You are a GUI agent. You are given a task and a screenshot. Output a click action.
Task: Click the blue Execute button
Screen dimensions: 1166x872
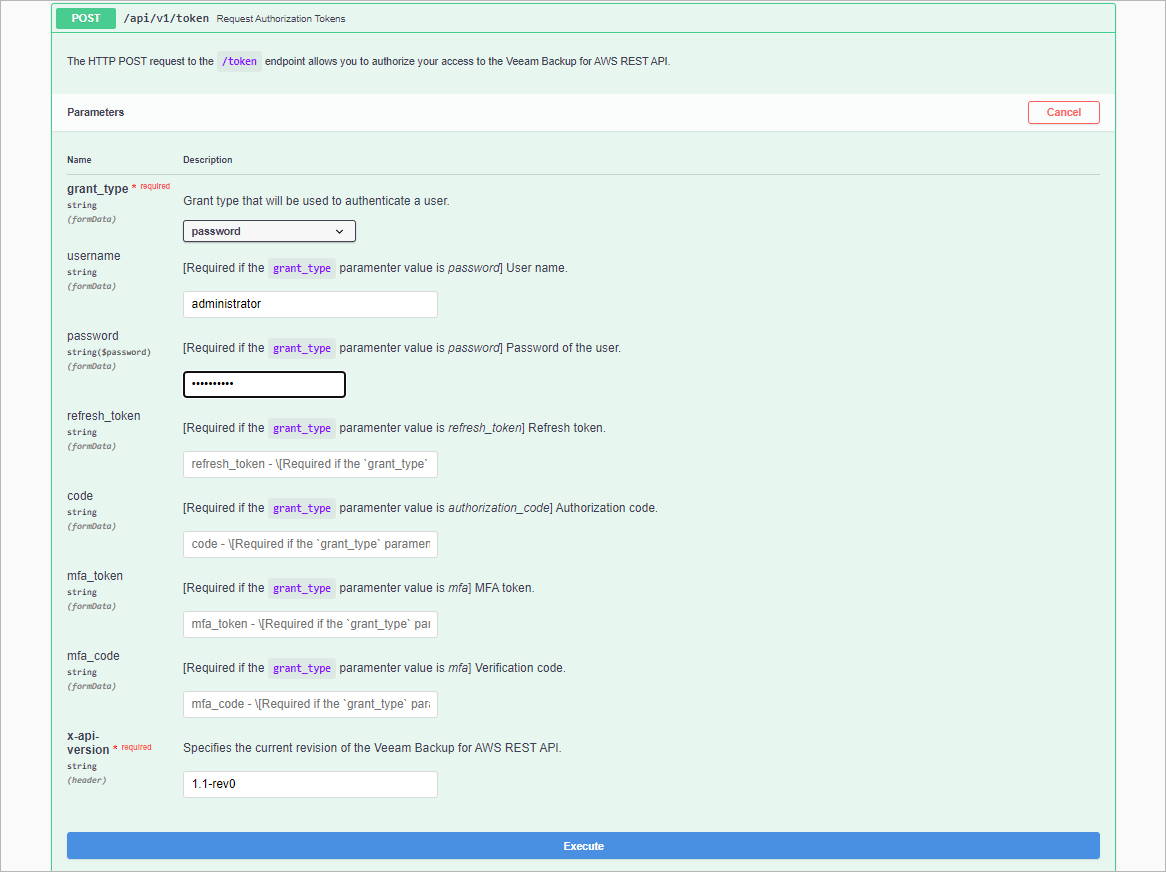pyautogui.click(x=583, y=846)
